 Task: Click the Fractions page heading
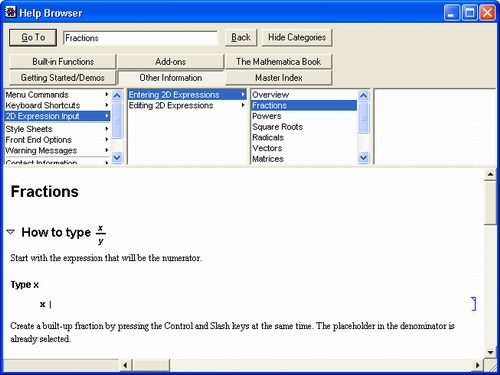45,192
